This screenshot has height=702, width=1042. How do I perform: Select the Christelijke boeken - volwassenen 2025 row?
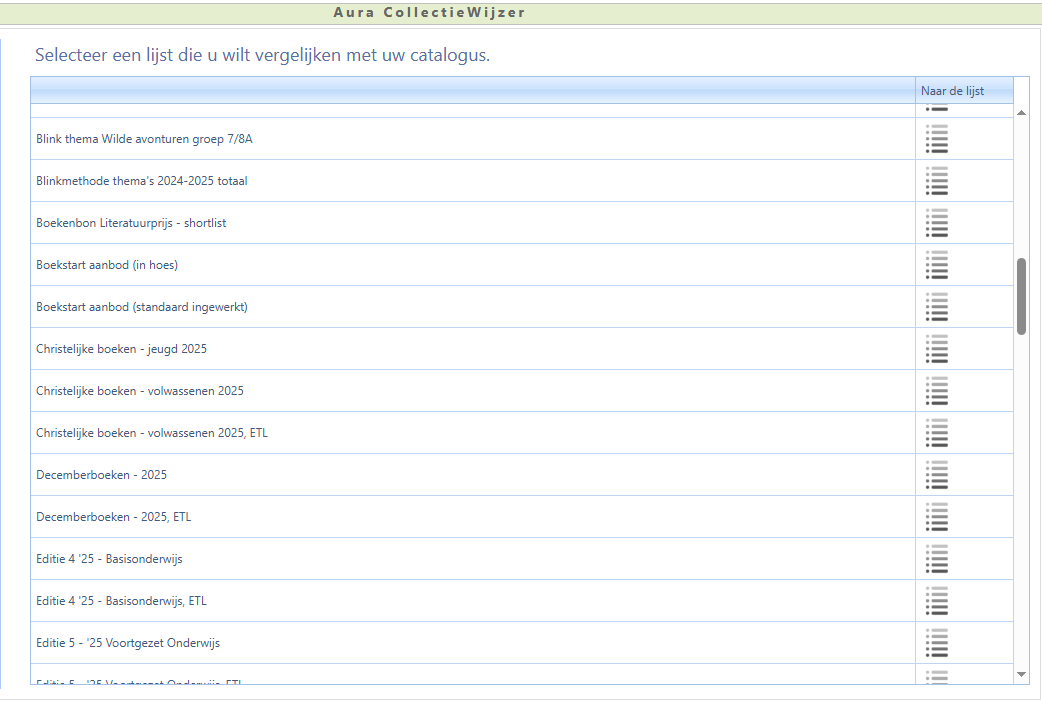click(x=140, y=391)
